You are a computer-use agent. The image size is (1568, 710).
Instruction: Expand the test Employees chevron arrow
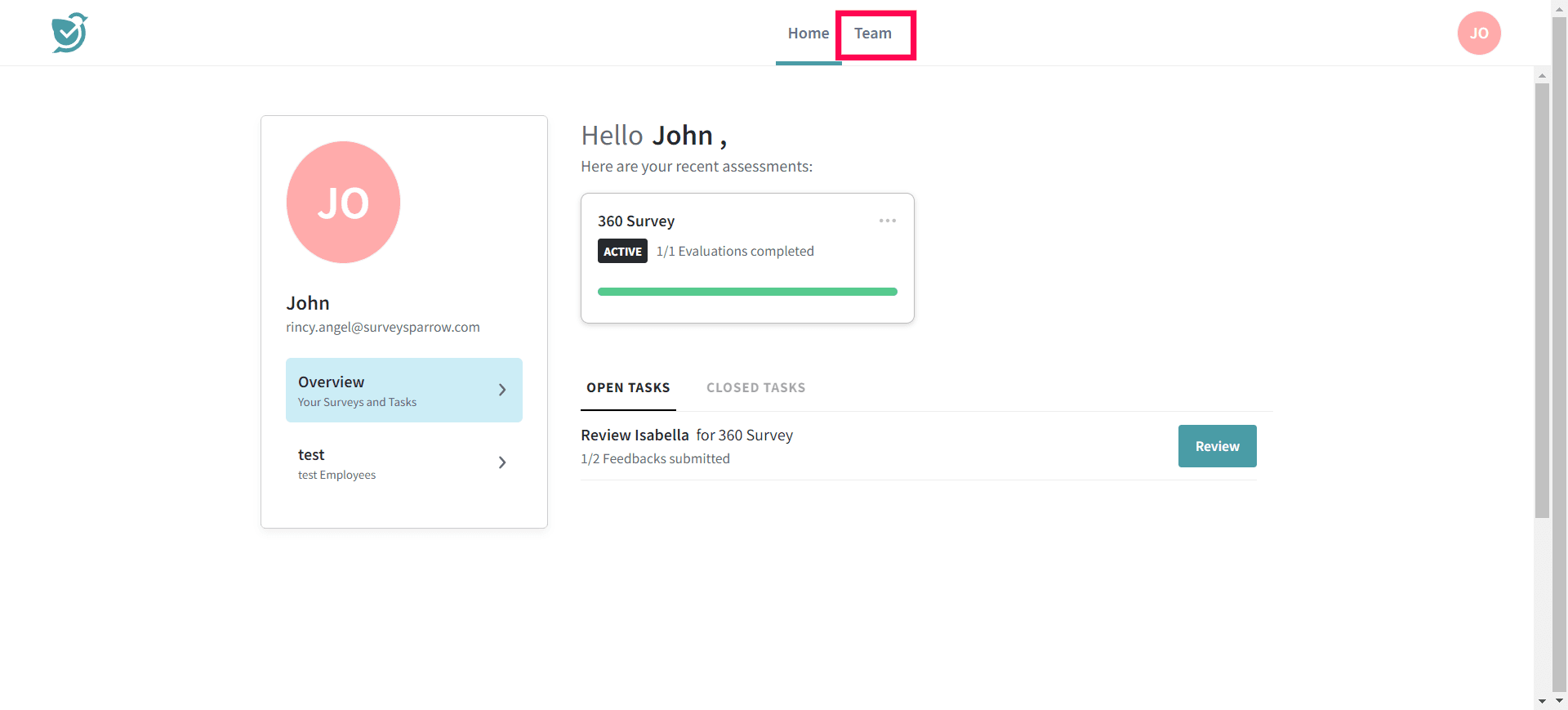[x=502, y=462]
